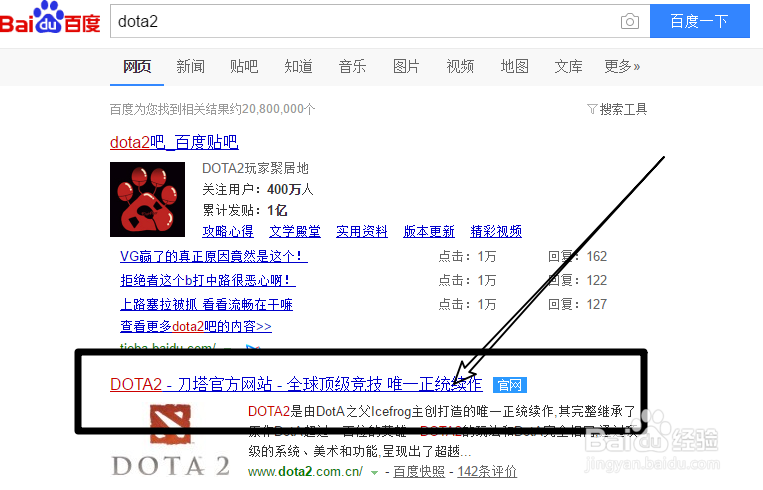The width and height of the screenshot is (763, 490).
Task: Click the dota2 tieba paw thumbnail
Action: click(147, 200)
